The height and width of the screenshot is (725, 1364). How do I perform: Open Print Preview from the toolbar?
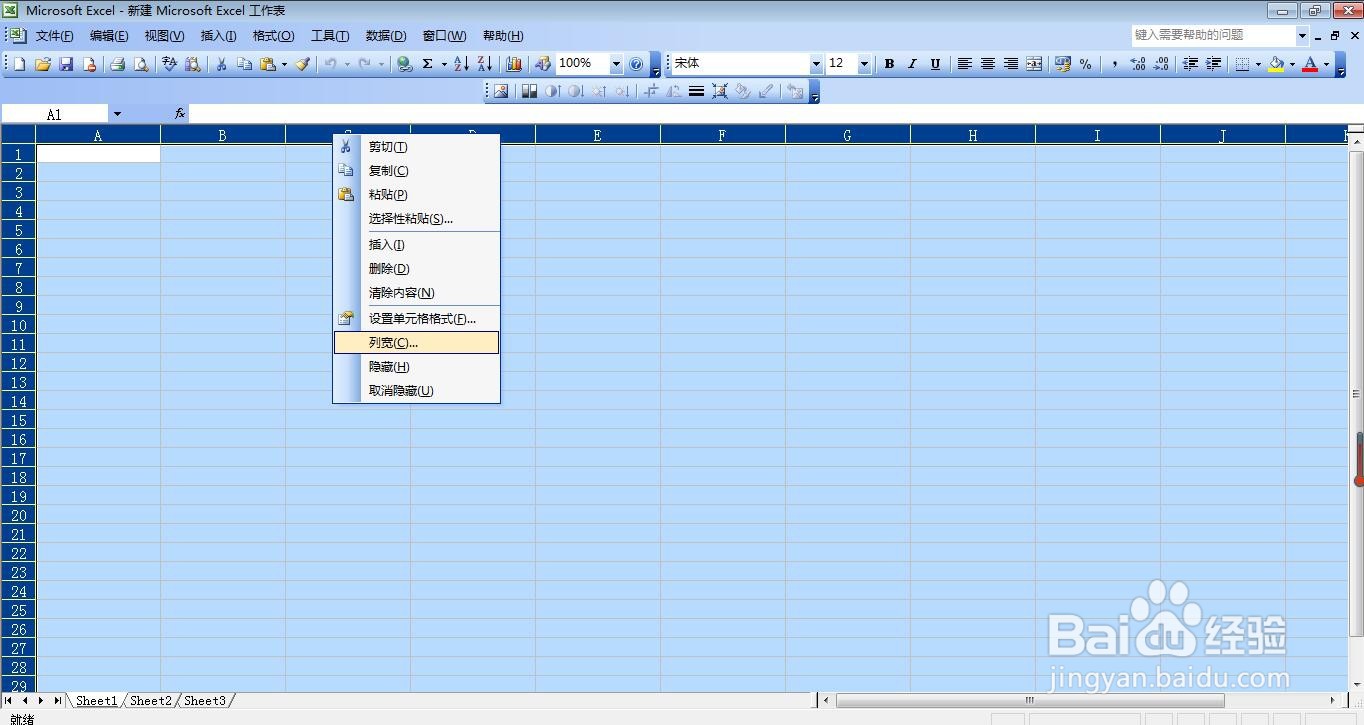(x=141, y=64)
